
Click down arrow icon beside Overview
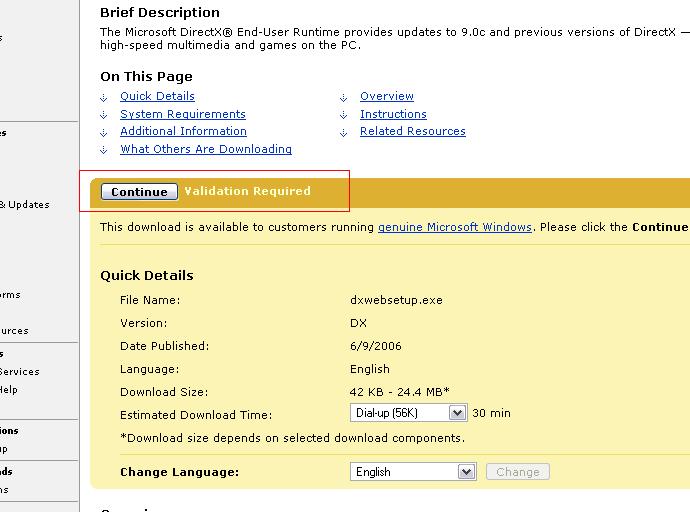344,97
